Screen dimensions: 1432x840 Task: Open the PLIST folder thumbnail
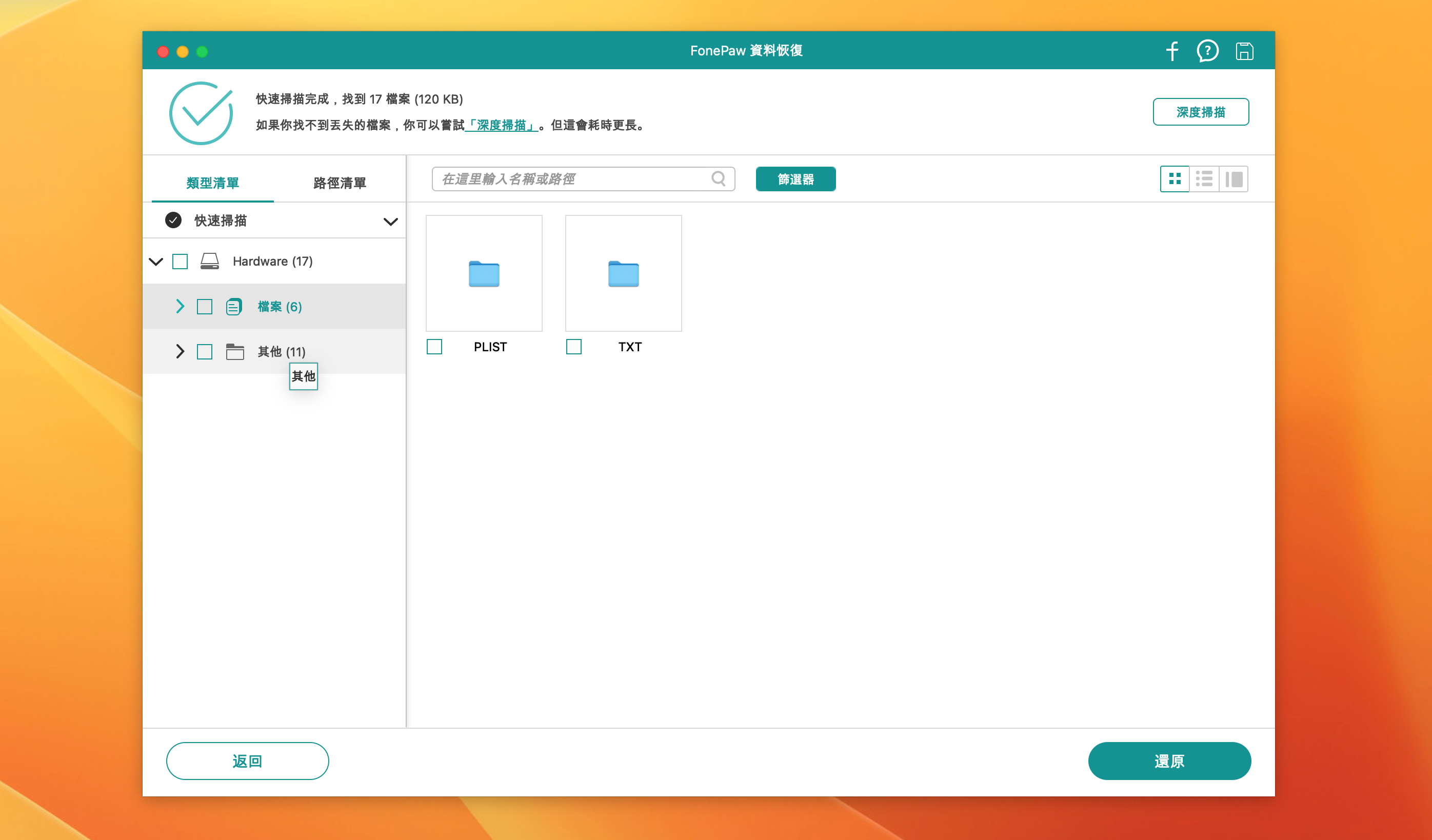click(484, 274)
